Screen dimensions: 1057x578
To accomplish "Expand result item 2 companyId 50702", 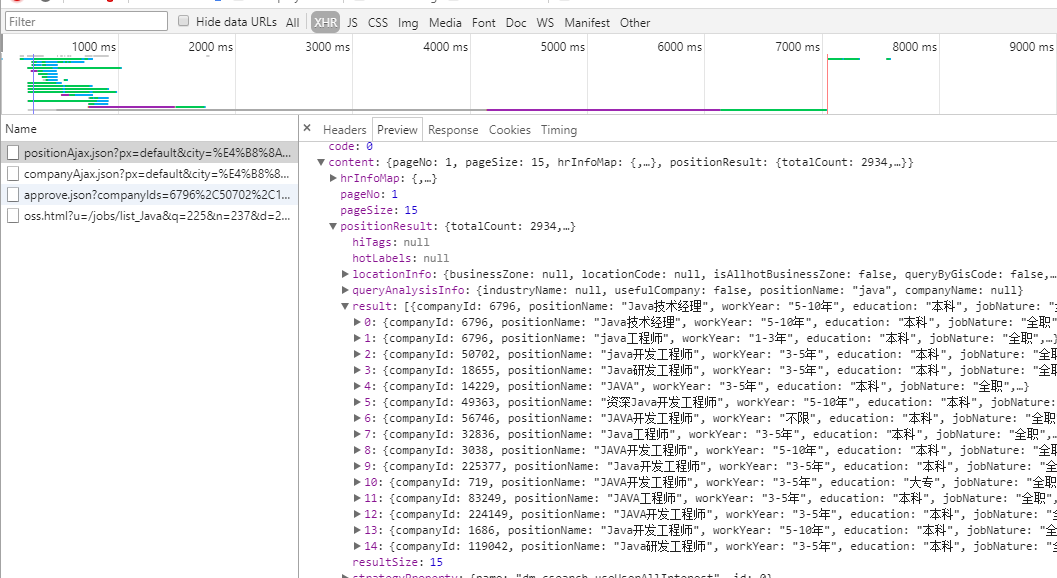I will (x=357, y=354).
